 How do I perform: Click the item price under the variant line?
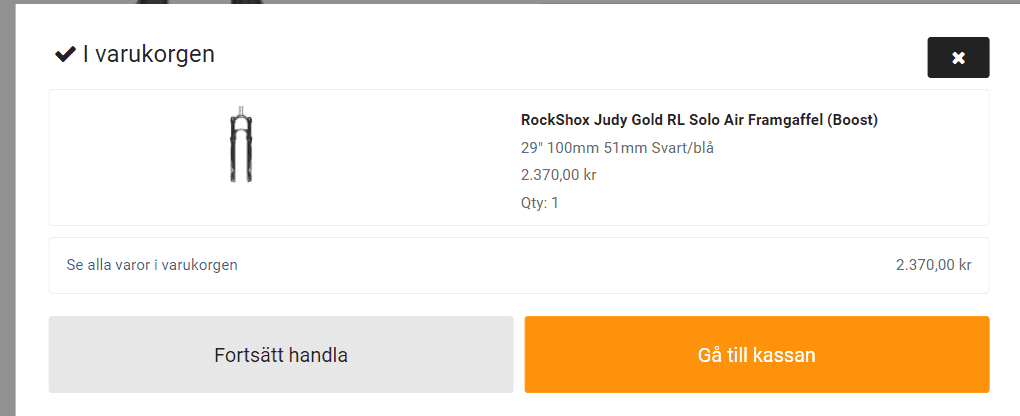tap(559, 175)
